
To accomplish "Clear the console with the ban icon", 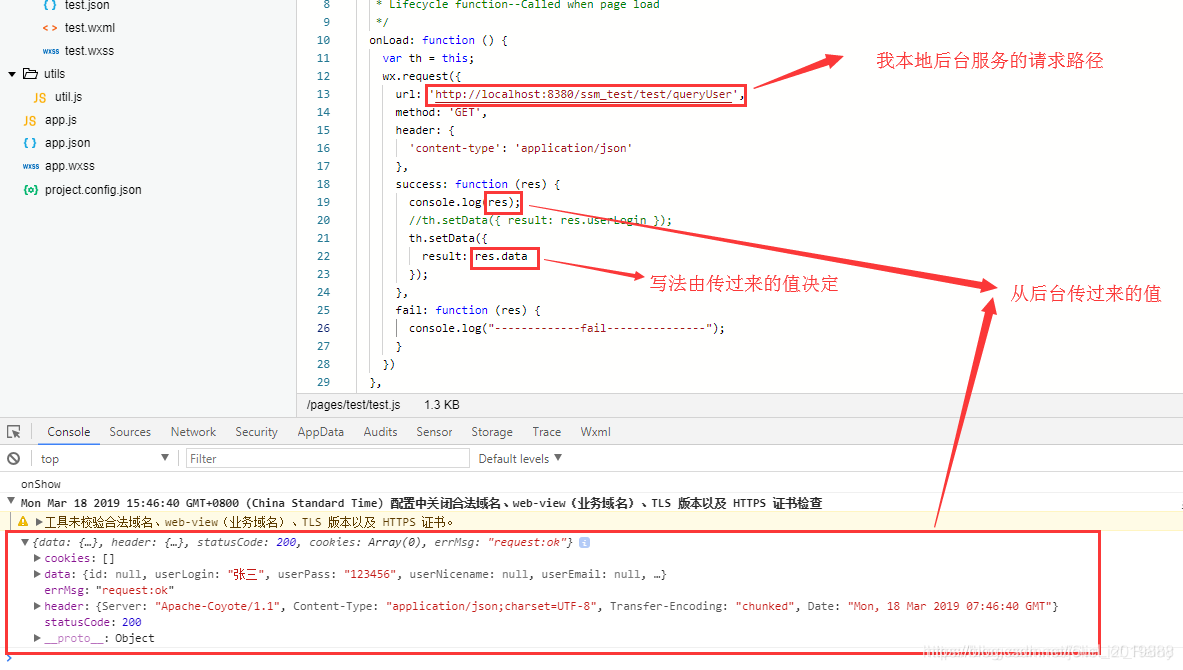I will pyautogui.click(x=14, y=458).
